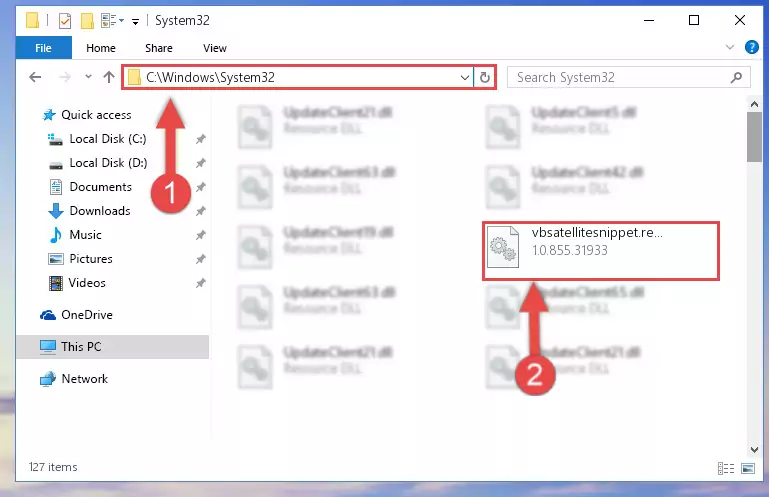Open the Help question mark icon
This screenshot has width=769, height=497.
click(x=751, y=47)
